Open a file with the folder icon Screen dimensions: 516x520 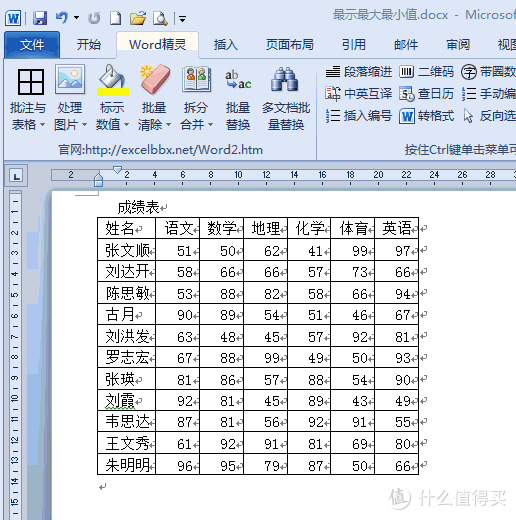coord(138,18)
